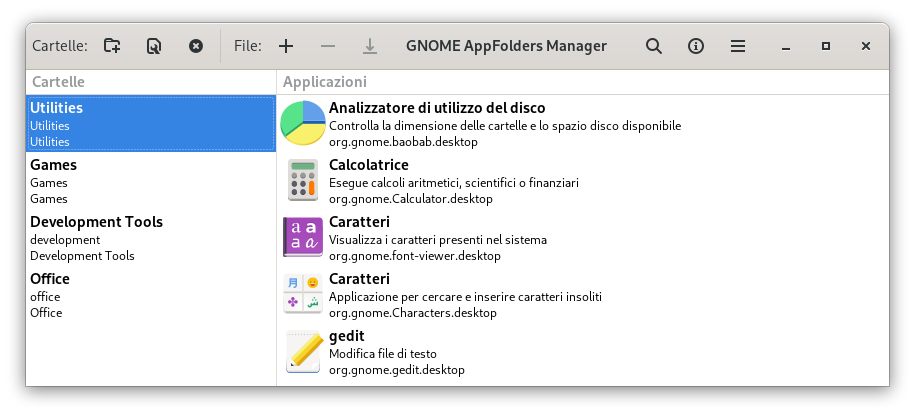Viewport: 915px width, 415px height.
Task: Click org.gnome.Calculator.desktop file name
Action: [411, 199]
